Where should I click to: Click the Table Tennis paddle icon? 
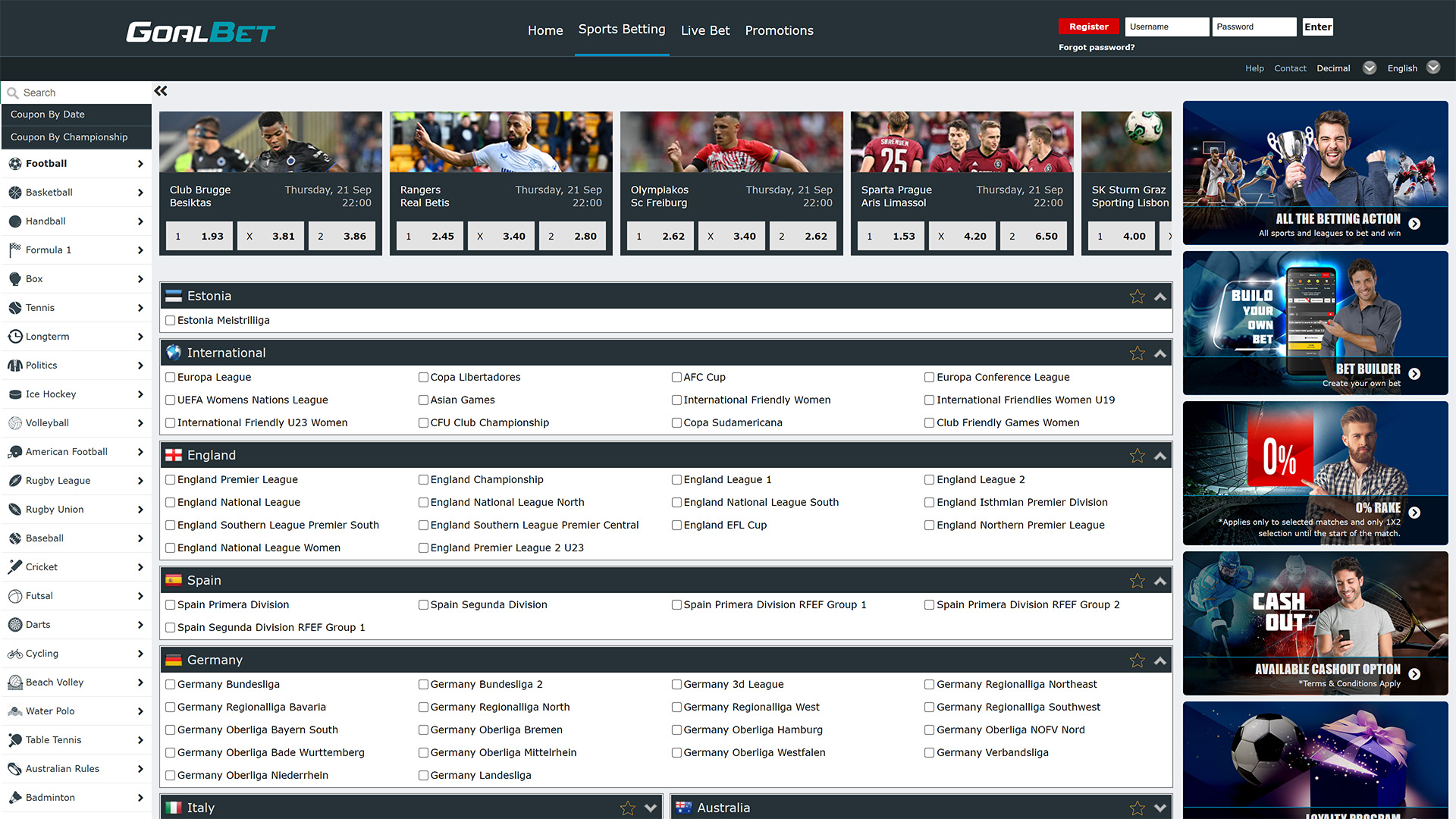[x=15, y=740]
